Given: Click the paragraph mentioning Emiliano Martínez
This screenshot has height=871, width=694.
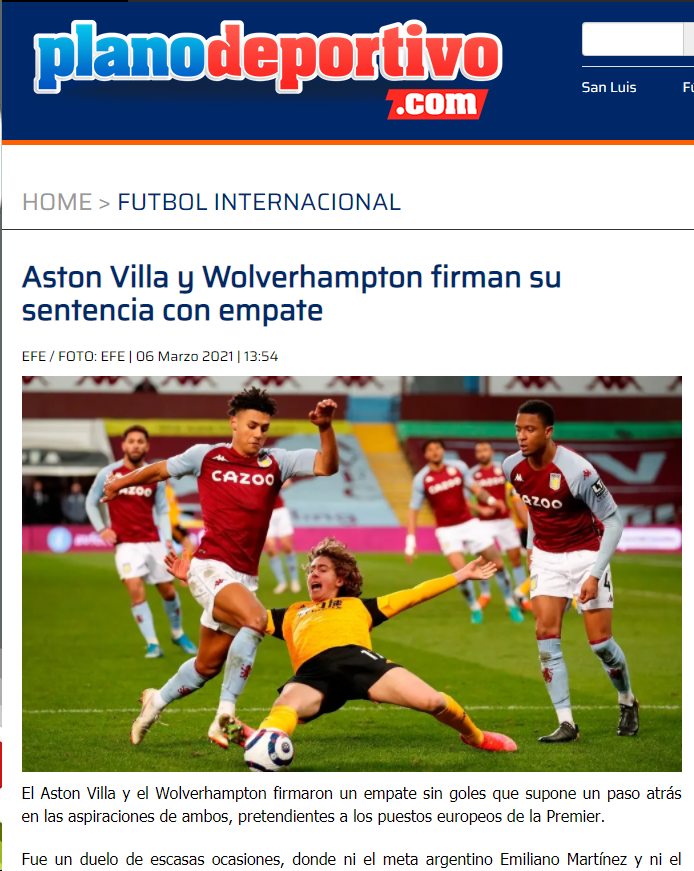Looking at the screenshot, I should pyautogui.click(x=351, y=860).
